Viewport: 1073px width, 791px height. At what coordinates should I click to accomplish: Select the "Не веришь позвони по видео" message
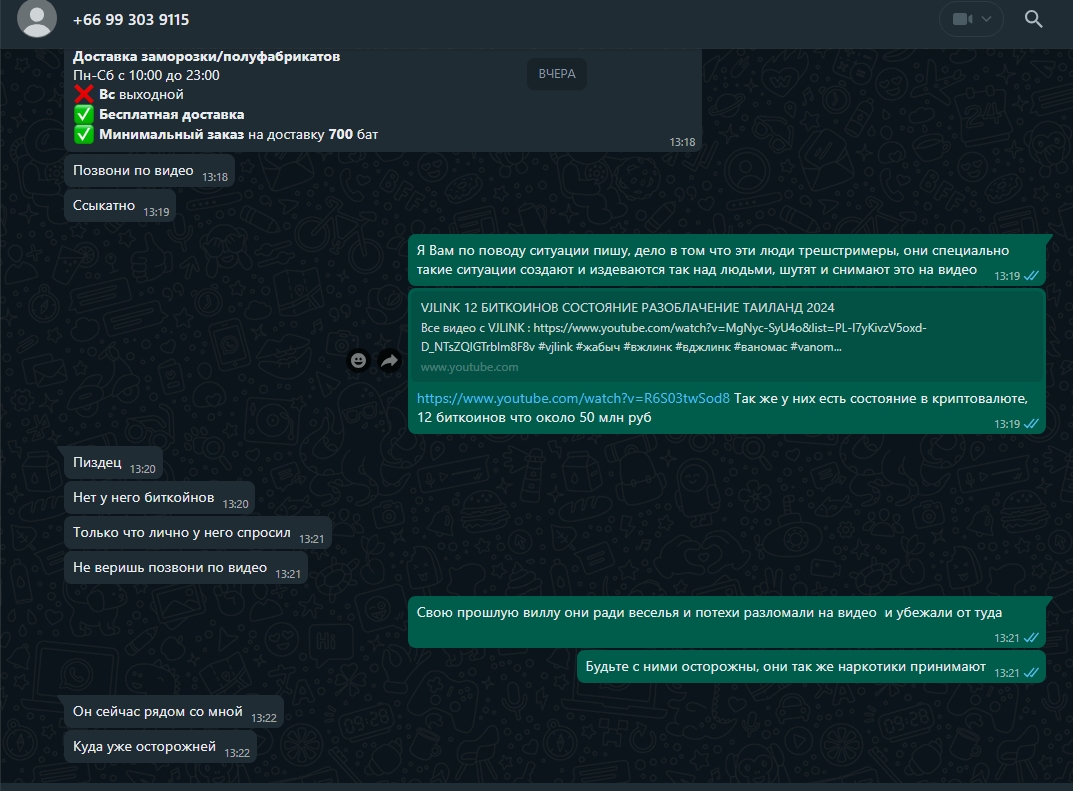pos(170,568)
